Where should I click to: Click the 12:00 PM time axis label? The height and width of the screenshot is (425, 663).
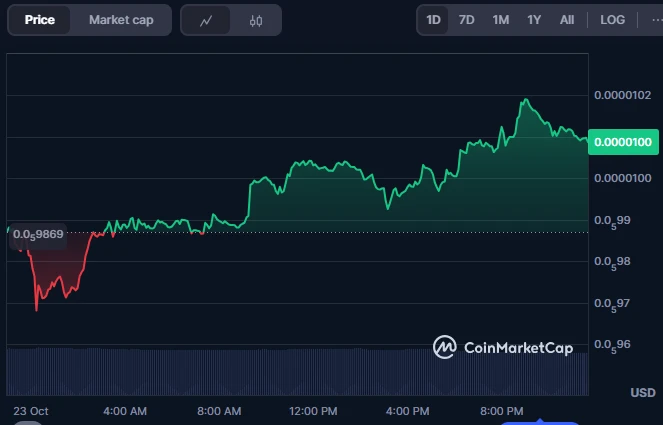click(315, 411)
